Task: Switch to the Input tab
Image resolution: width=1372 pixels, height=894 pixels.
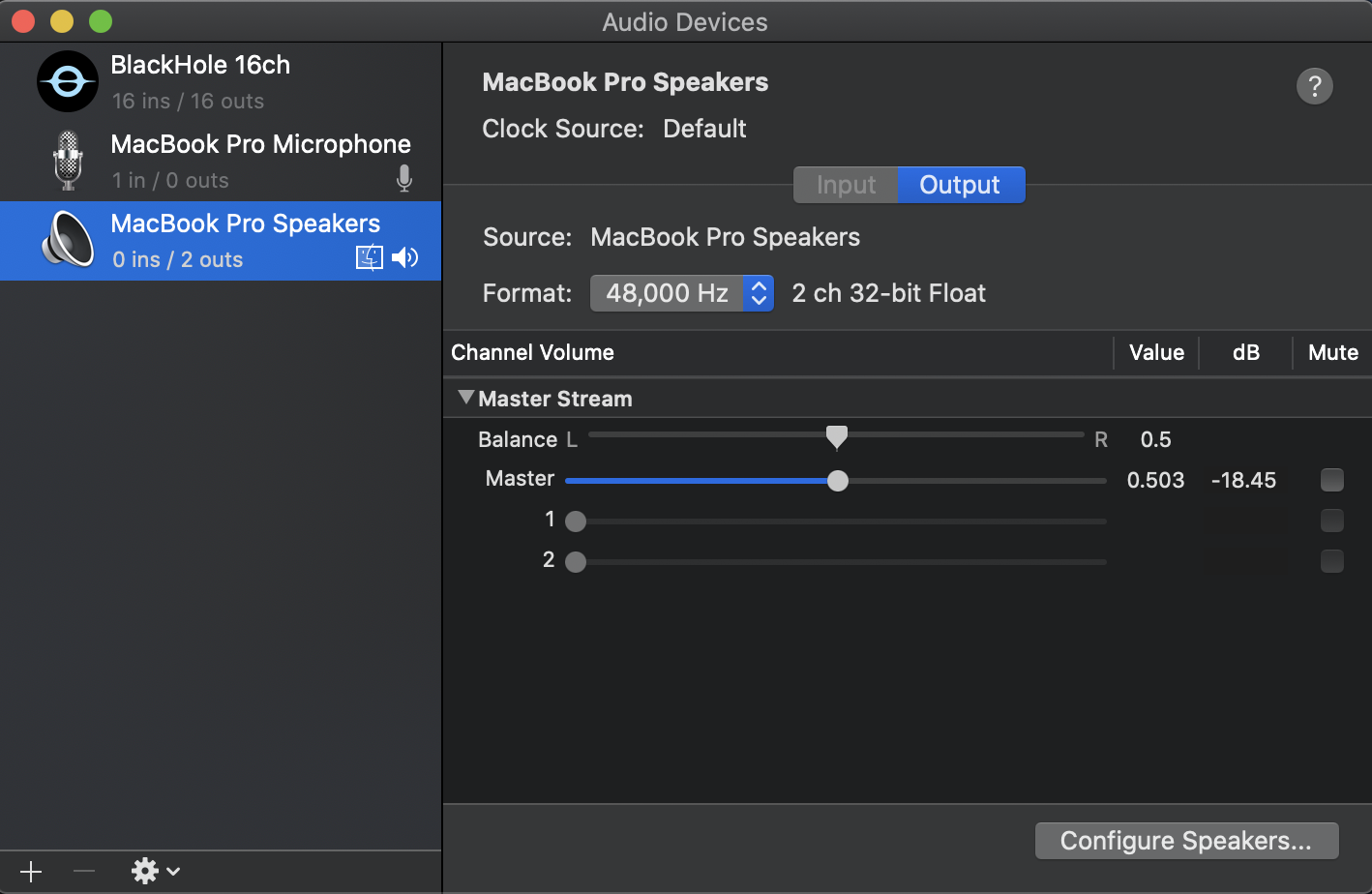Action: (x=846, y=185)
